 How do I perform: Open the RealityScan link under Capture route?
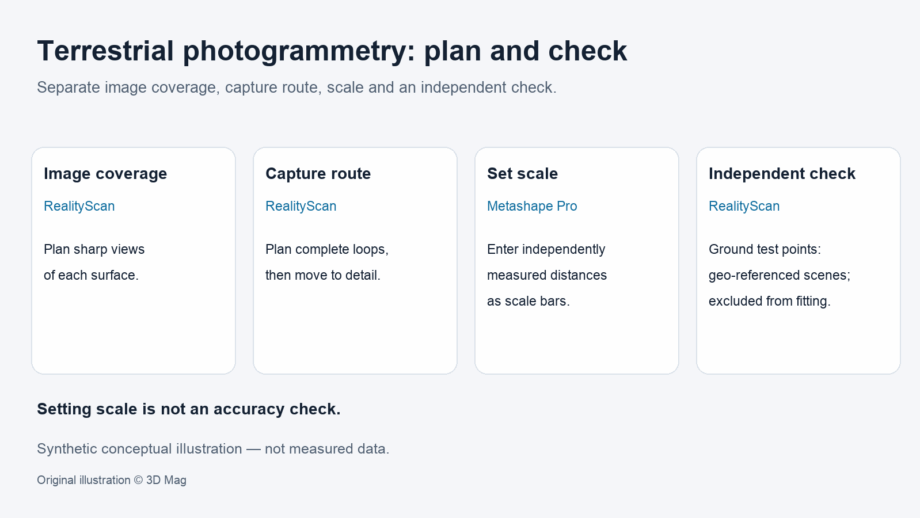tap(301, 206)
